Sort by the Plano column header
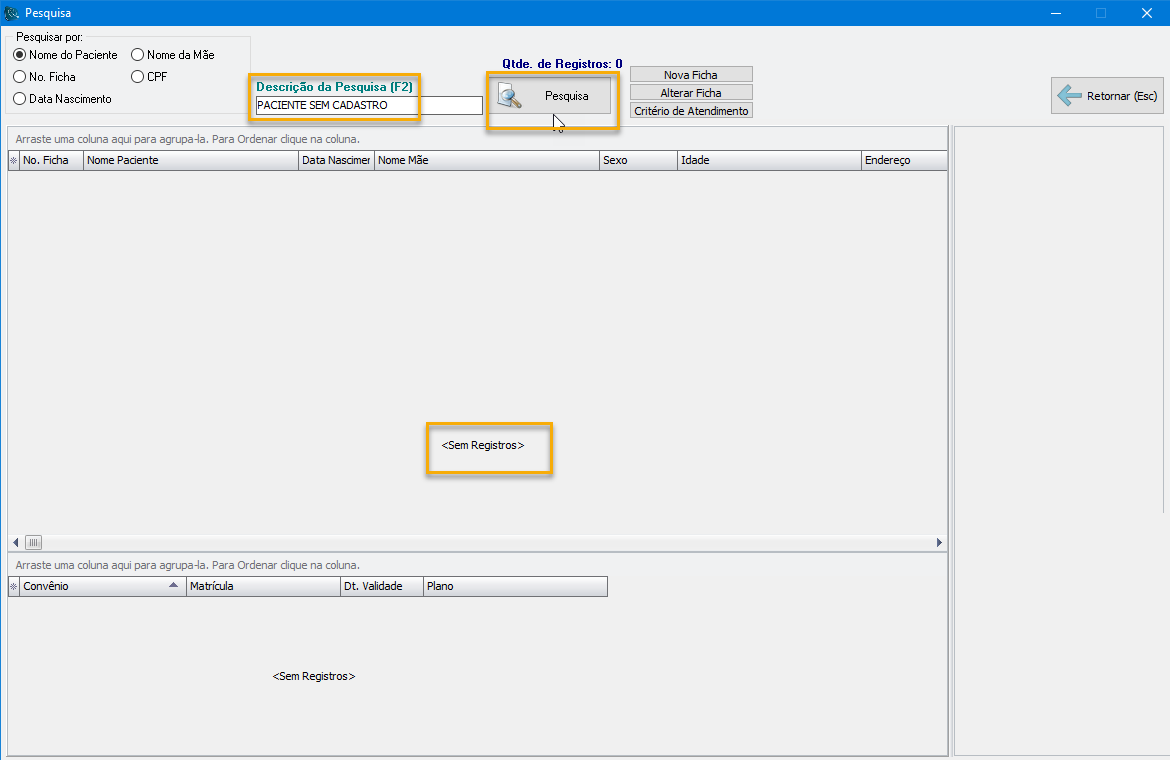 pos(515,586)
